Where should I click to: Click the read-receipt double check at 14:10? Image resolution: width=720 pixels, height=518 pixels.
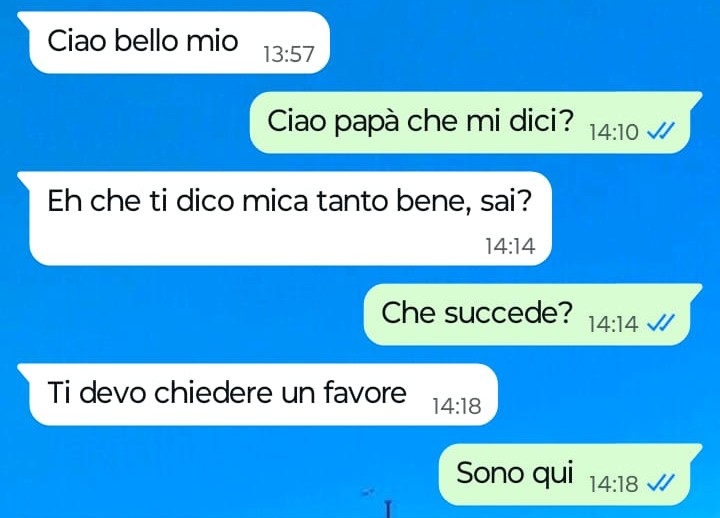[x=661, y=131]
